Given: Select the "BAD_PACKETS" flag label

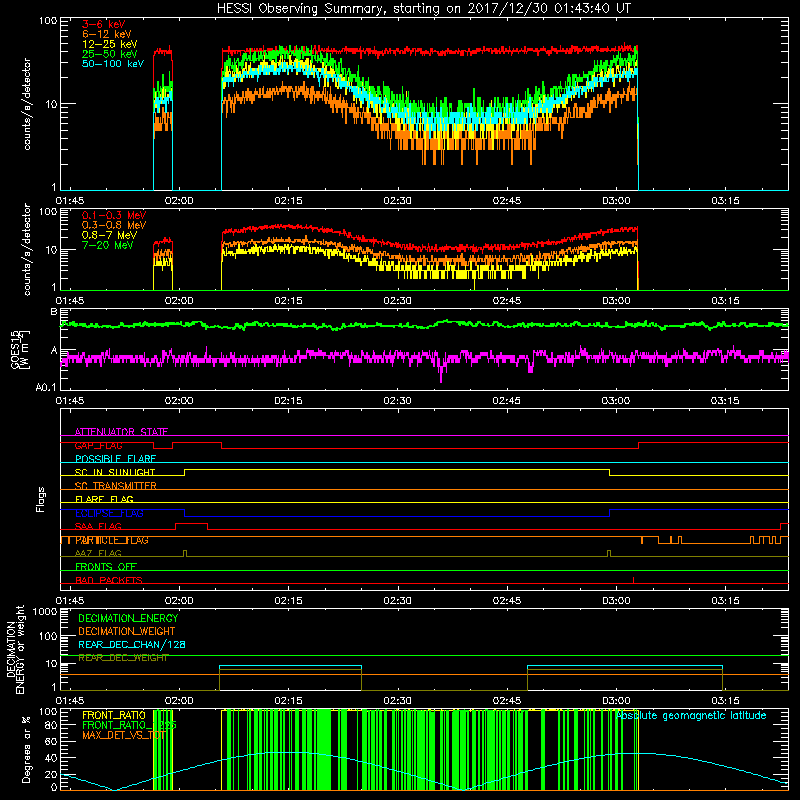Looking at the screenshot, I should tap(109, 580).
